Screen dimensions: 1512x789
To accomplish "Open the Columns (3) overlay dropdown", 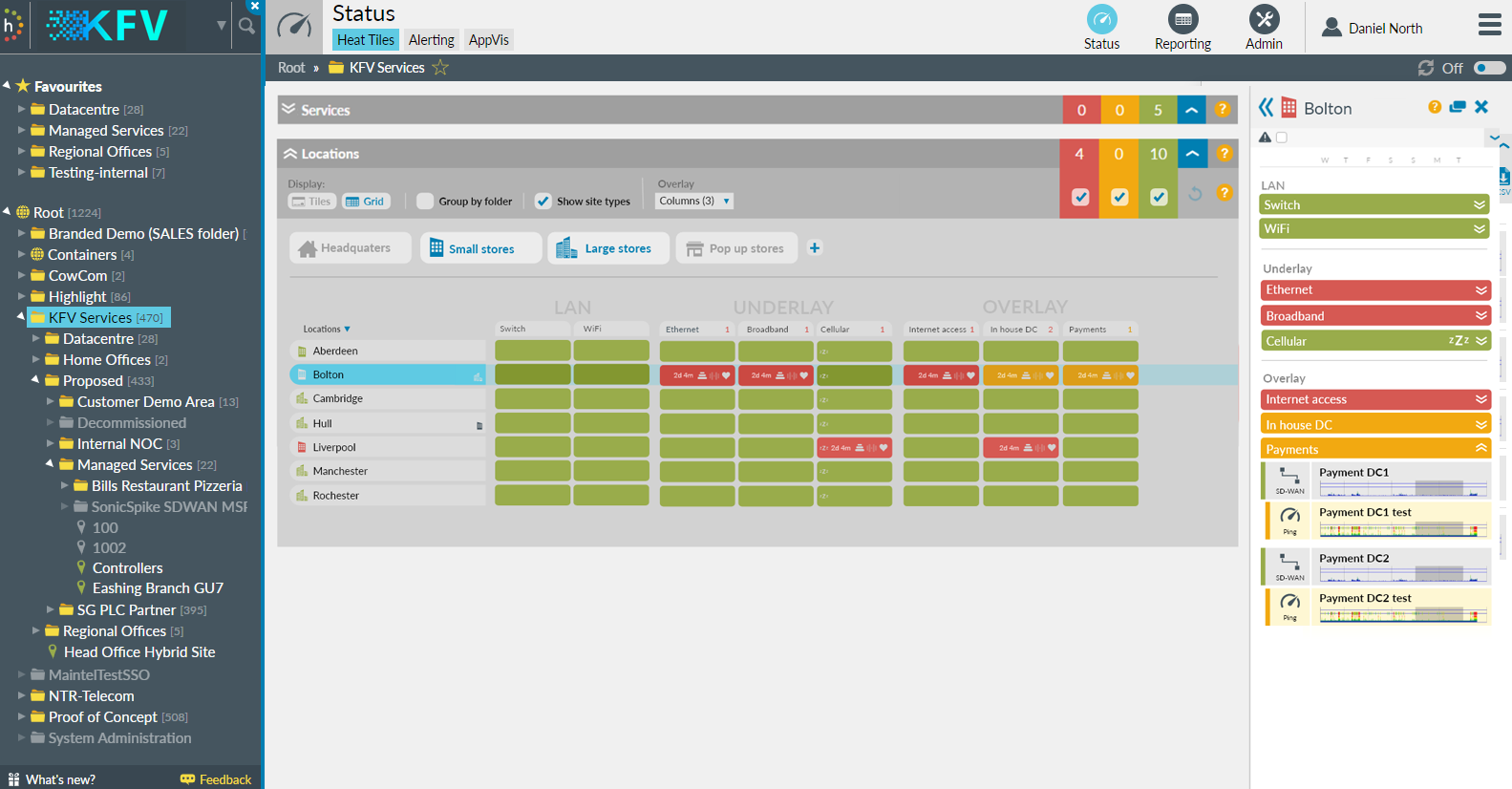I will pos(694,202).
